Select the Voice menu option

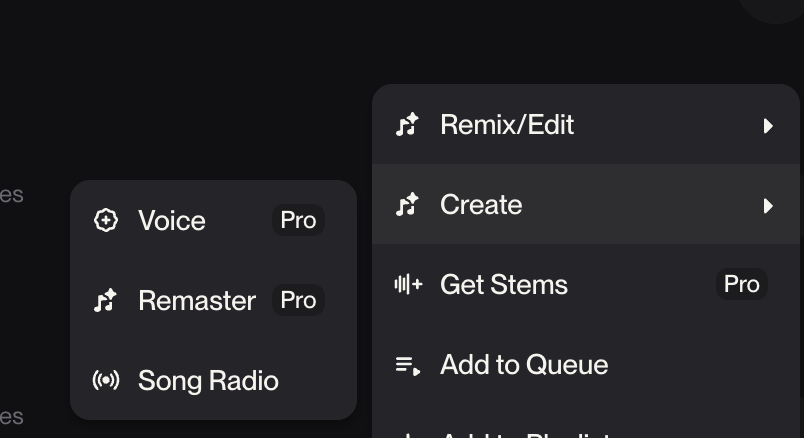point(172,221)
